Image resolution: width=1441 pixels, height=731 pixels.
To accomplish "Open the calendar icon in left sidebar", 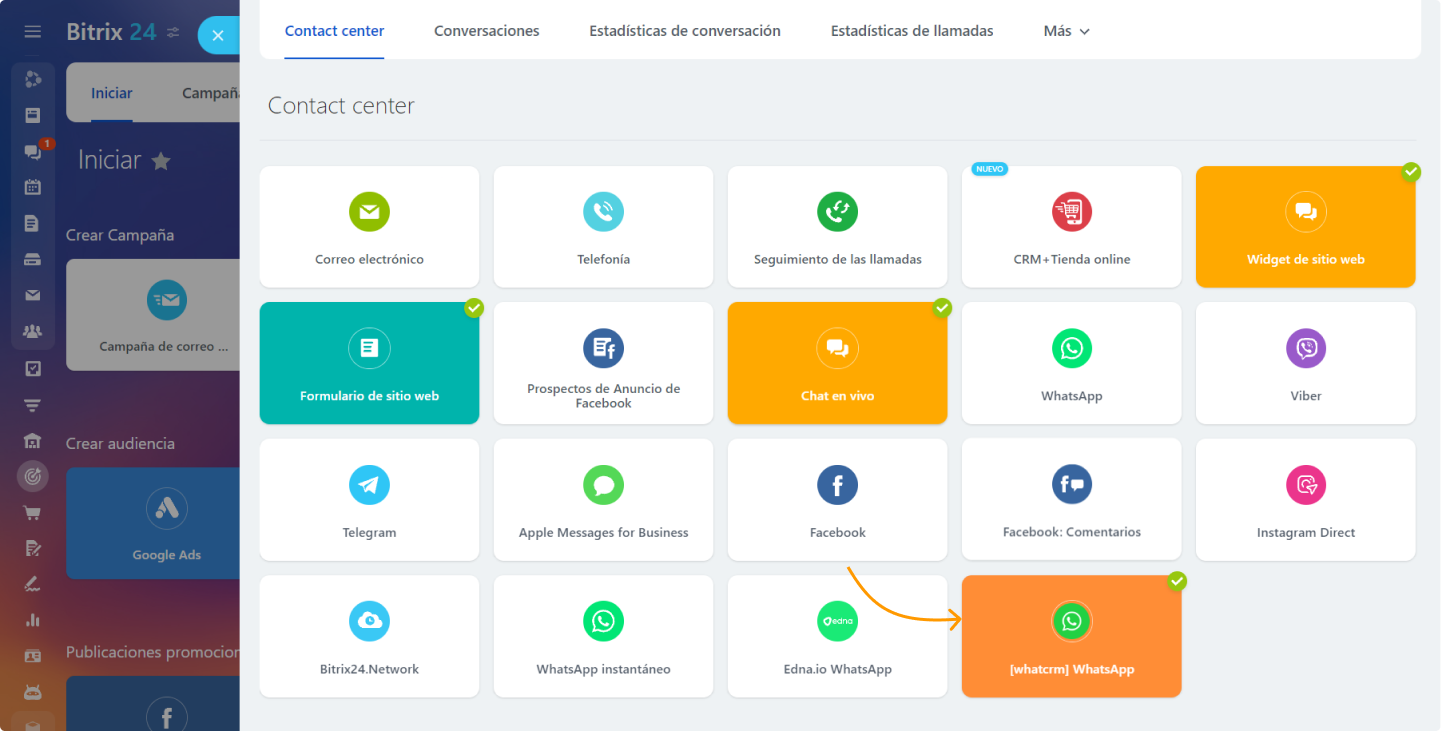I will click(x=33, y=187).
